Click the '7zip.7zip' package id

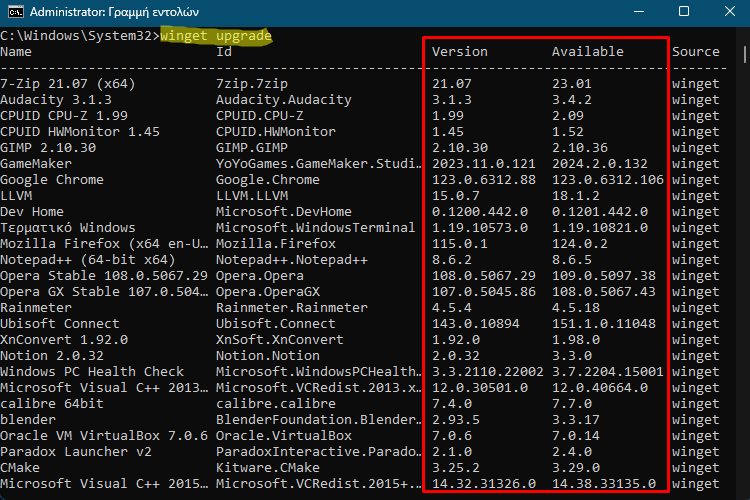coord(252,84)
